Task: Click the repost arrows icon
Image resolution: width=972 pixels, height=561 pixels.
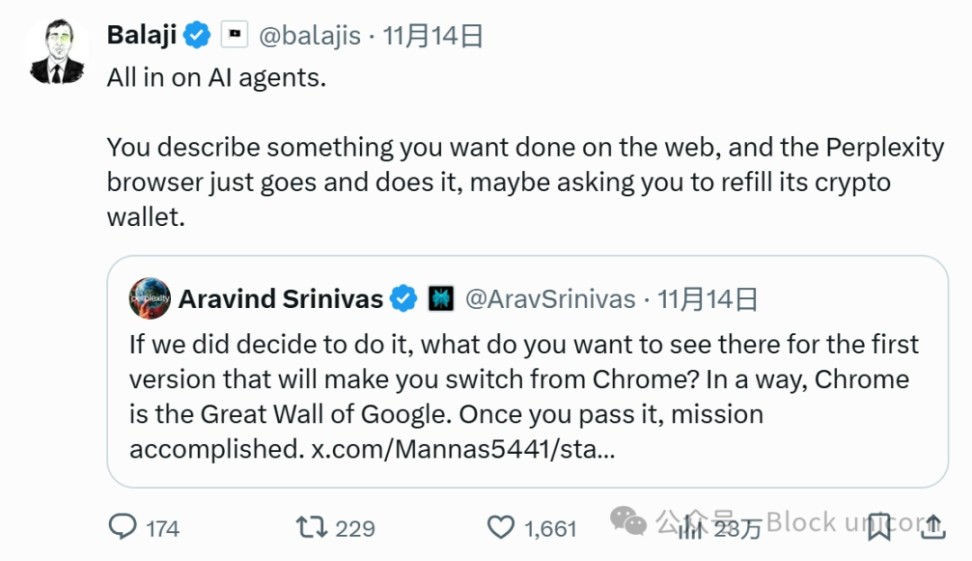Action: click(311, 528)
